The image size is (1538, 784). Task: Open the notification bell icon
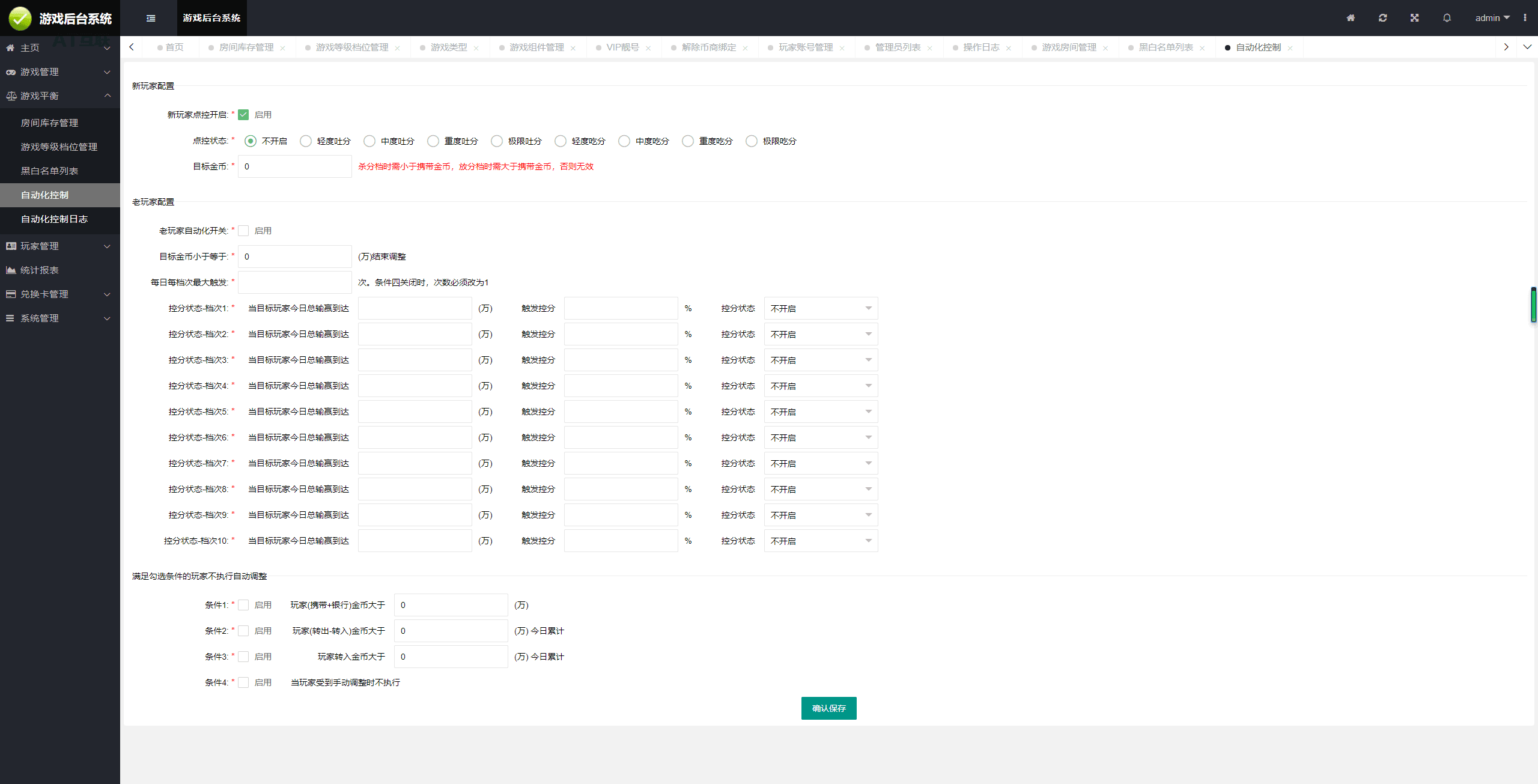[1447, 18]
